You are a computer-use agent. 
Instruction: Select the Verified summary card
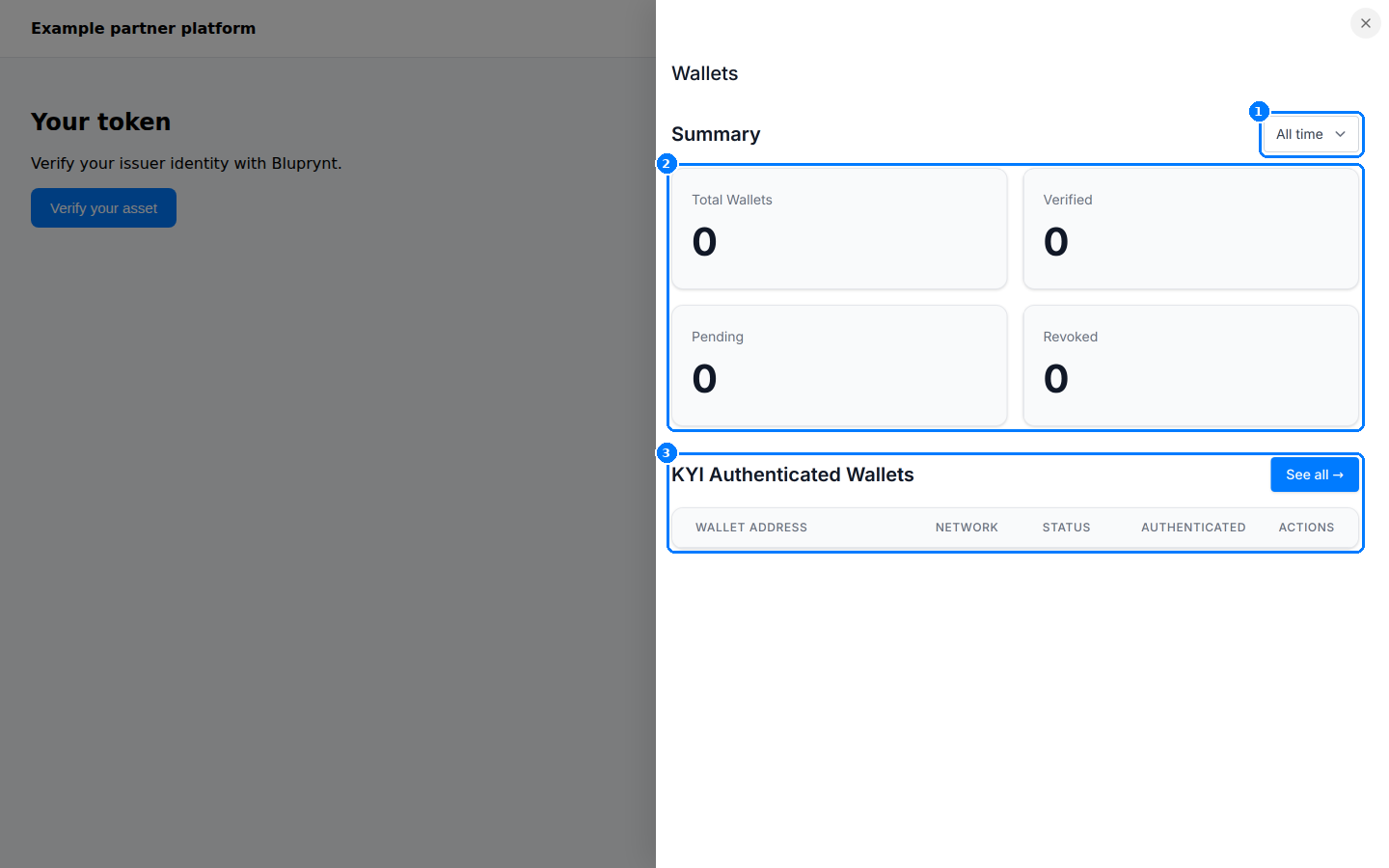[1190, 229]
